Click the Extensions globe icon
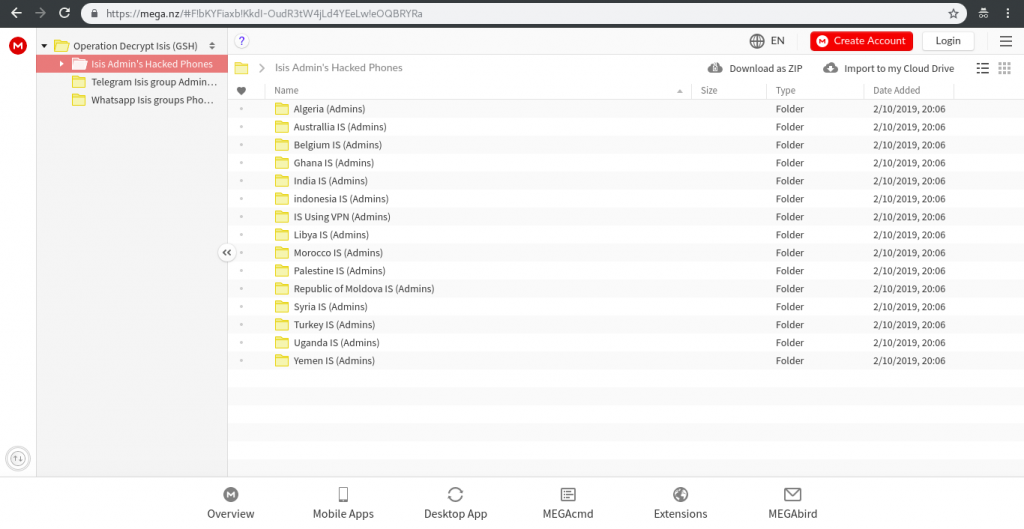The image size is (1024, 529). [x=680, y=494]
